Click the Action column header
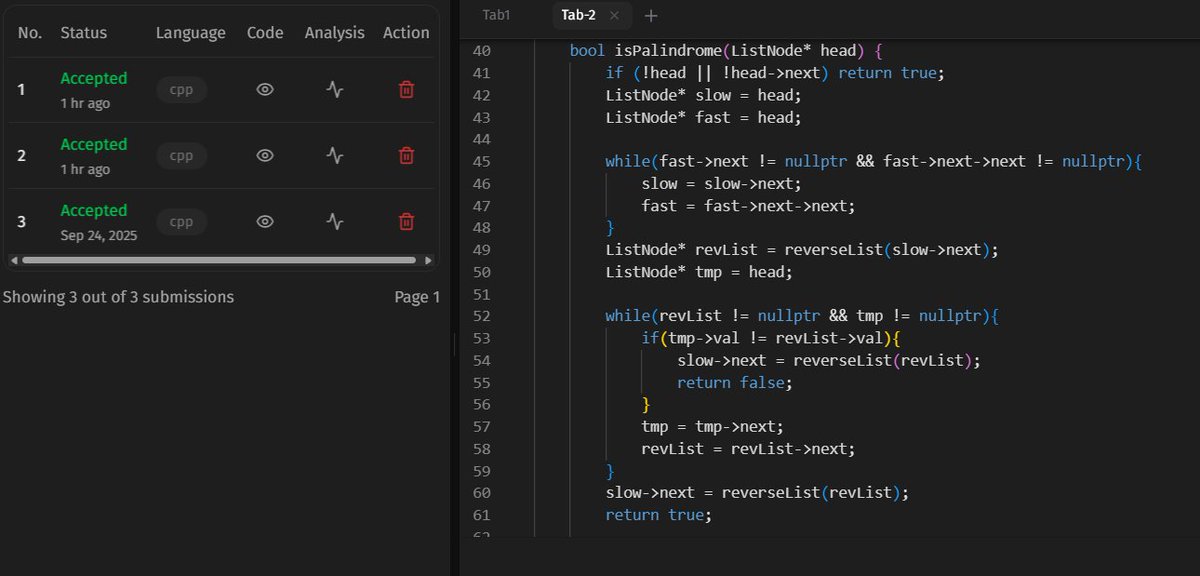 pyautogui.click(x=406, y=32)
